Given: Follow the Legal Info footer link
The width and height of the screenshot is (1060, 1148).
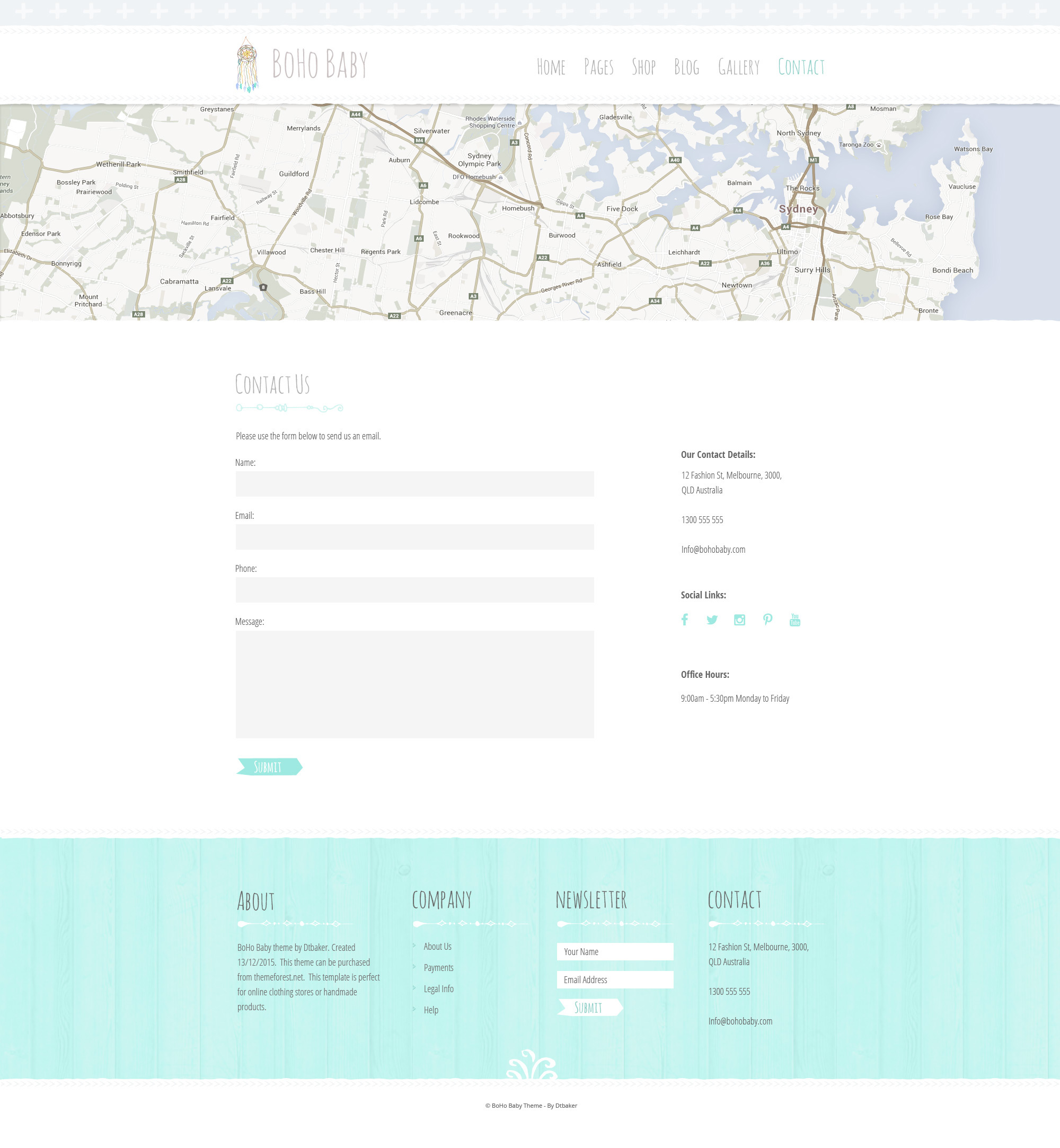Looking at the screenshot, I should coord(438,988).
